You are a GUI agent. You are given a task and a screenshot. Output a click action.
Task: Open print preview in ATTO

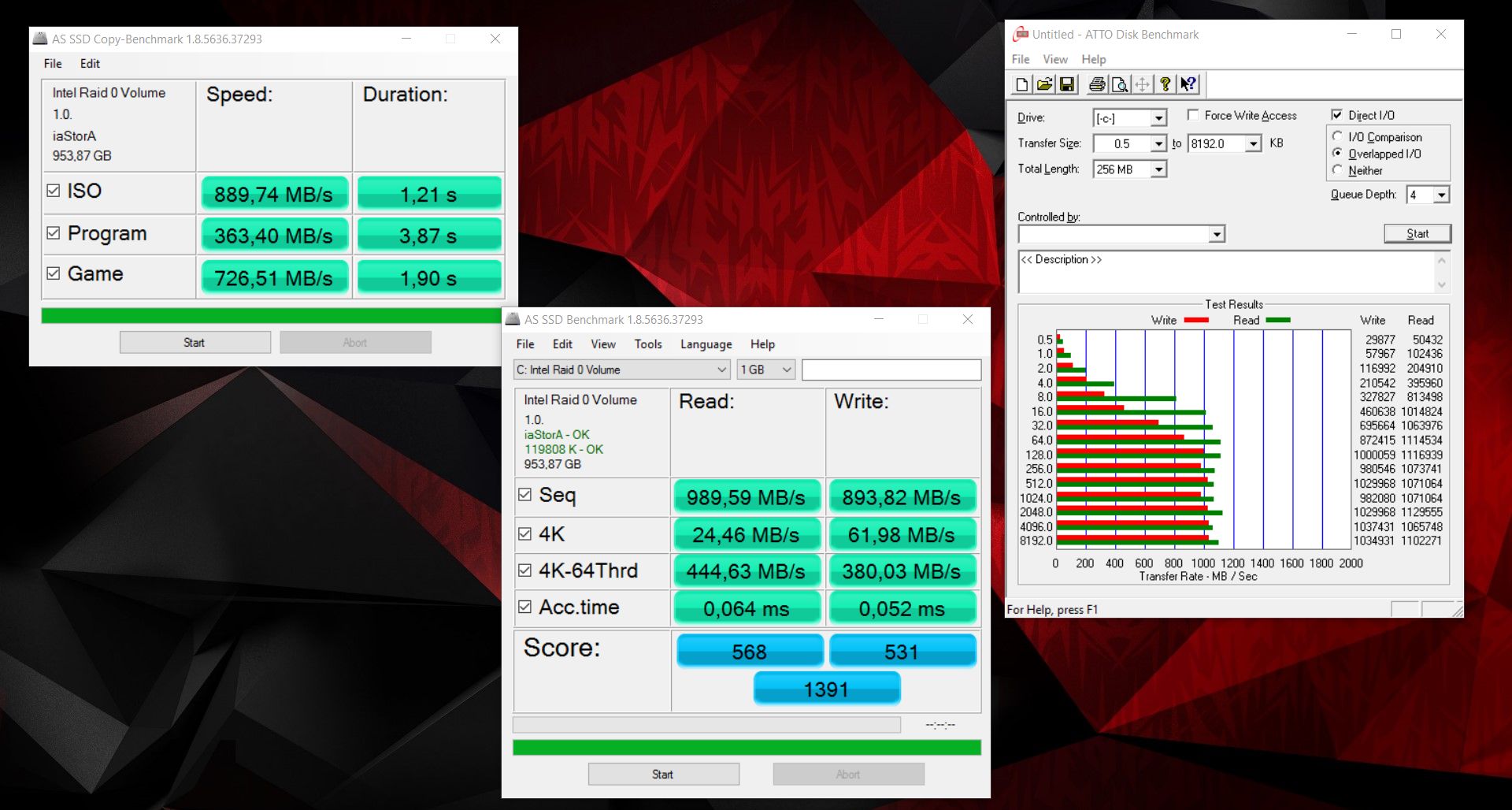1119,84
